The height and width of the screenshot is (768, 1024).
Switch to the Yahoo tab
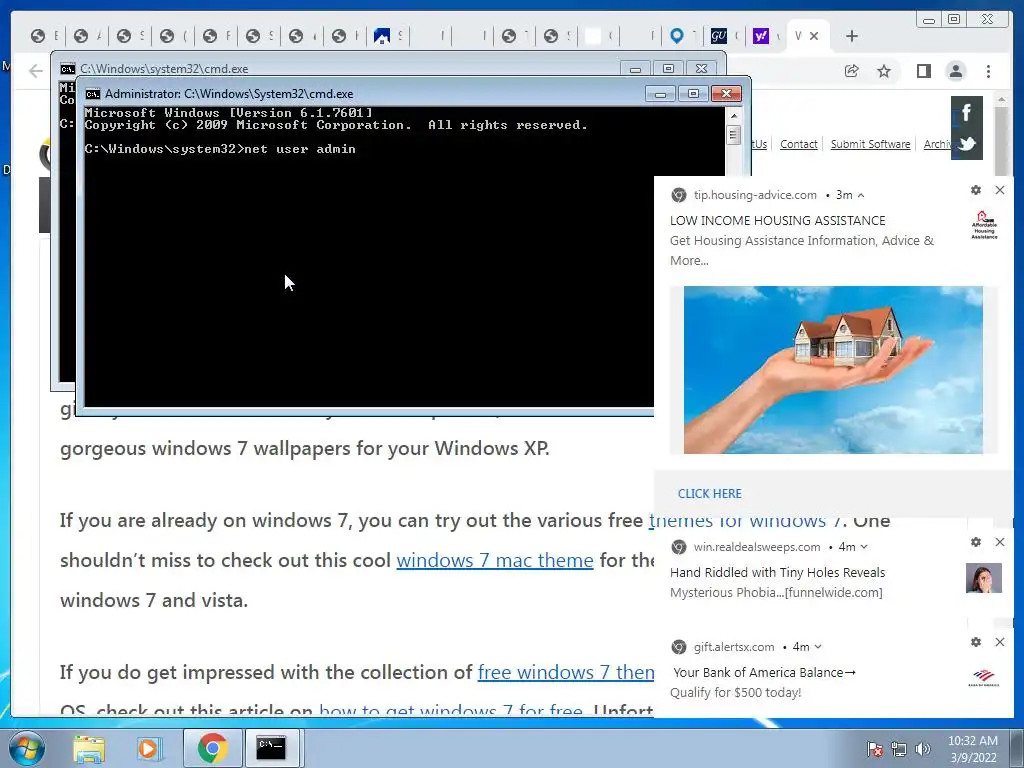(x=761, y=36)
